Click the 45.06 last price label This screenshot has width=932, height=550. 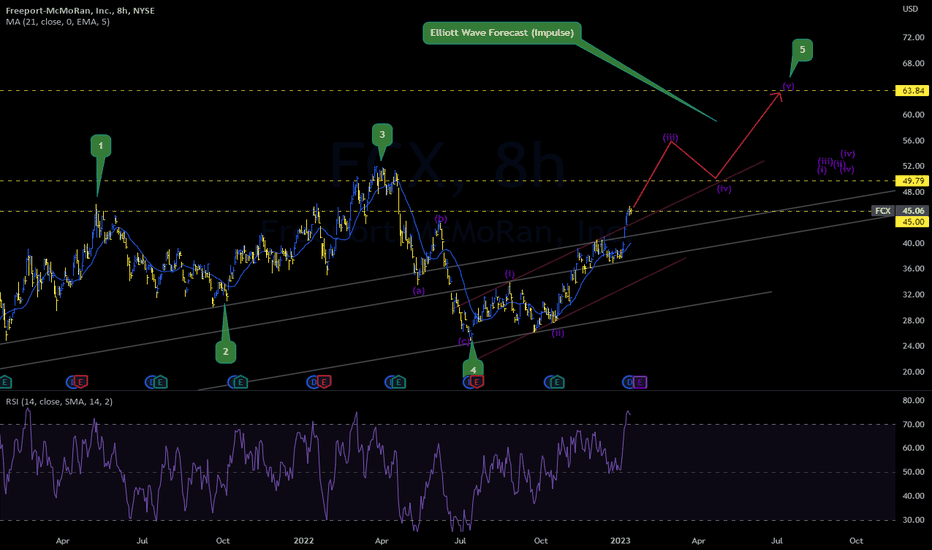pos(913,210)
